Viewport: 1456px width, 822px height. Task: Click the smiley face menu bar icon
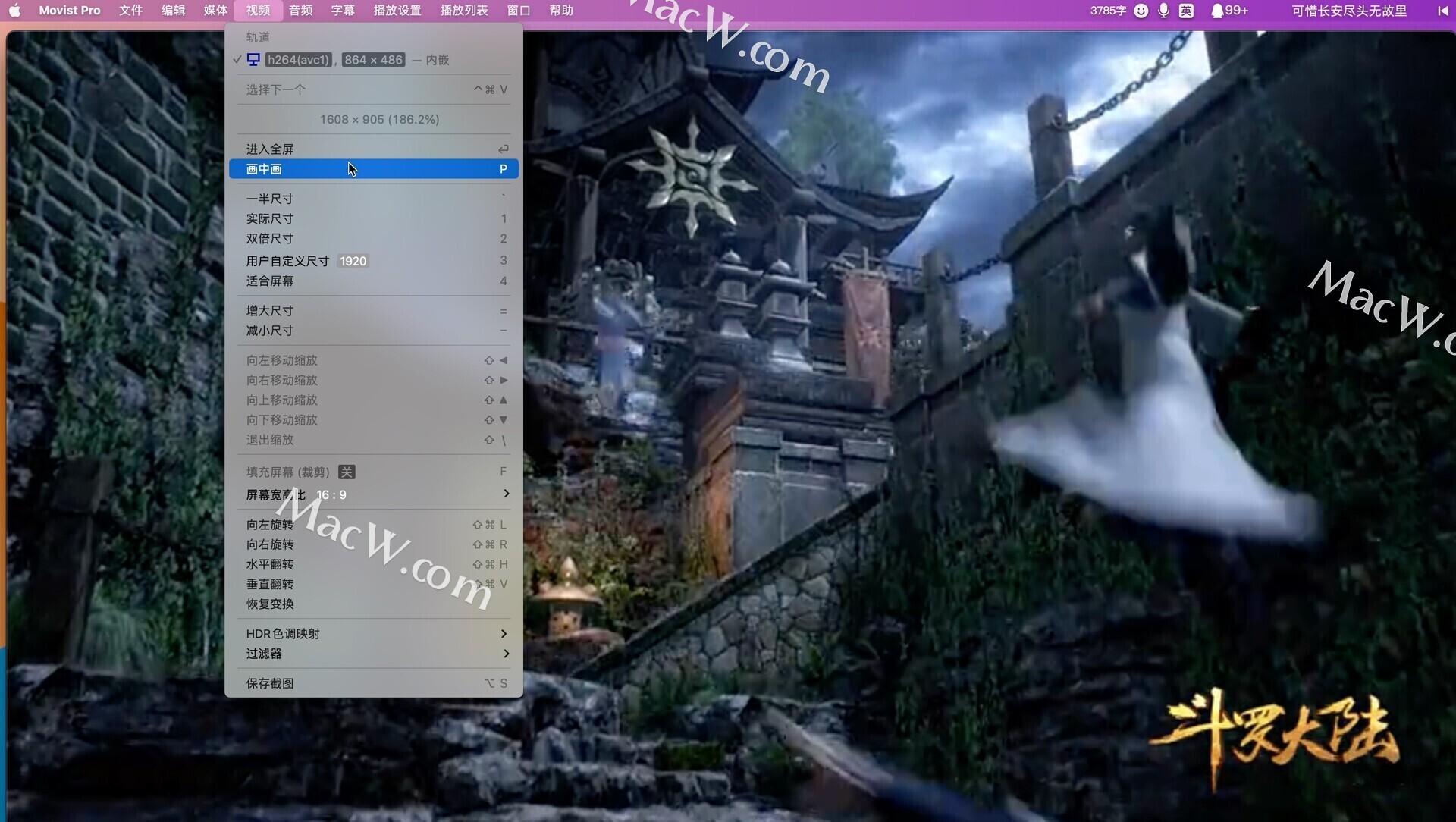[1141, 11]
